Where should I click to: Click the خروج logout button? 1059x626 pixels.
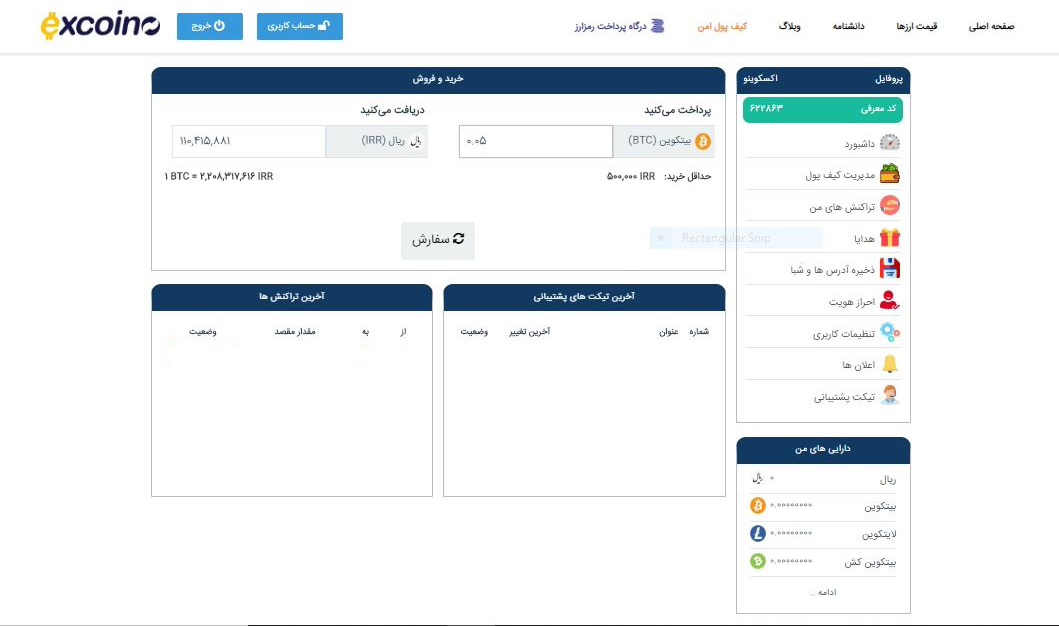pyautogui.click(x=209, y=26)
